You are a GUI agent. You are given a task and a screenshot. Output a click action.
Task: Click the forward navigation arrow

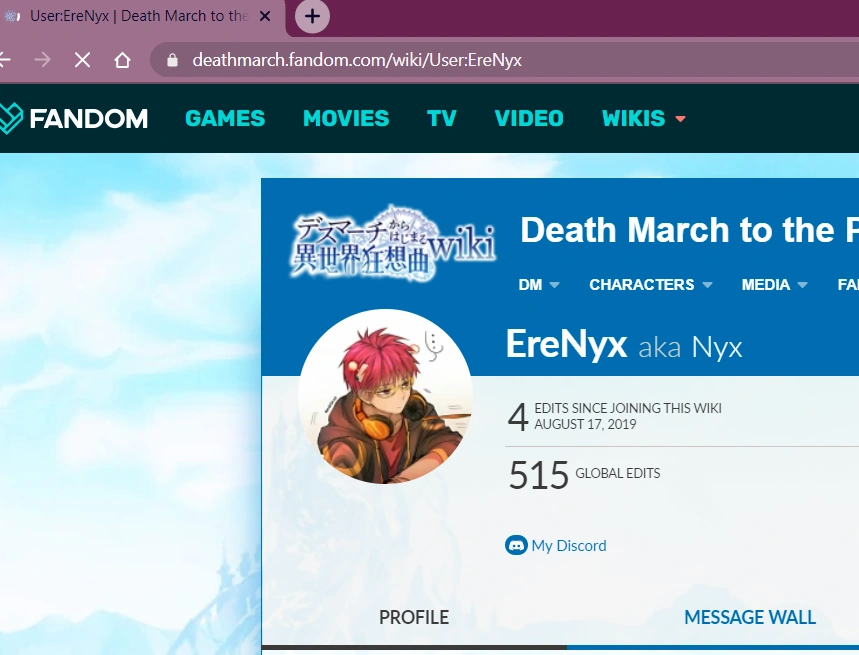(x=42, y=60)
